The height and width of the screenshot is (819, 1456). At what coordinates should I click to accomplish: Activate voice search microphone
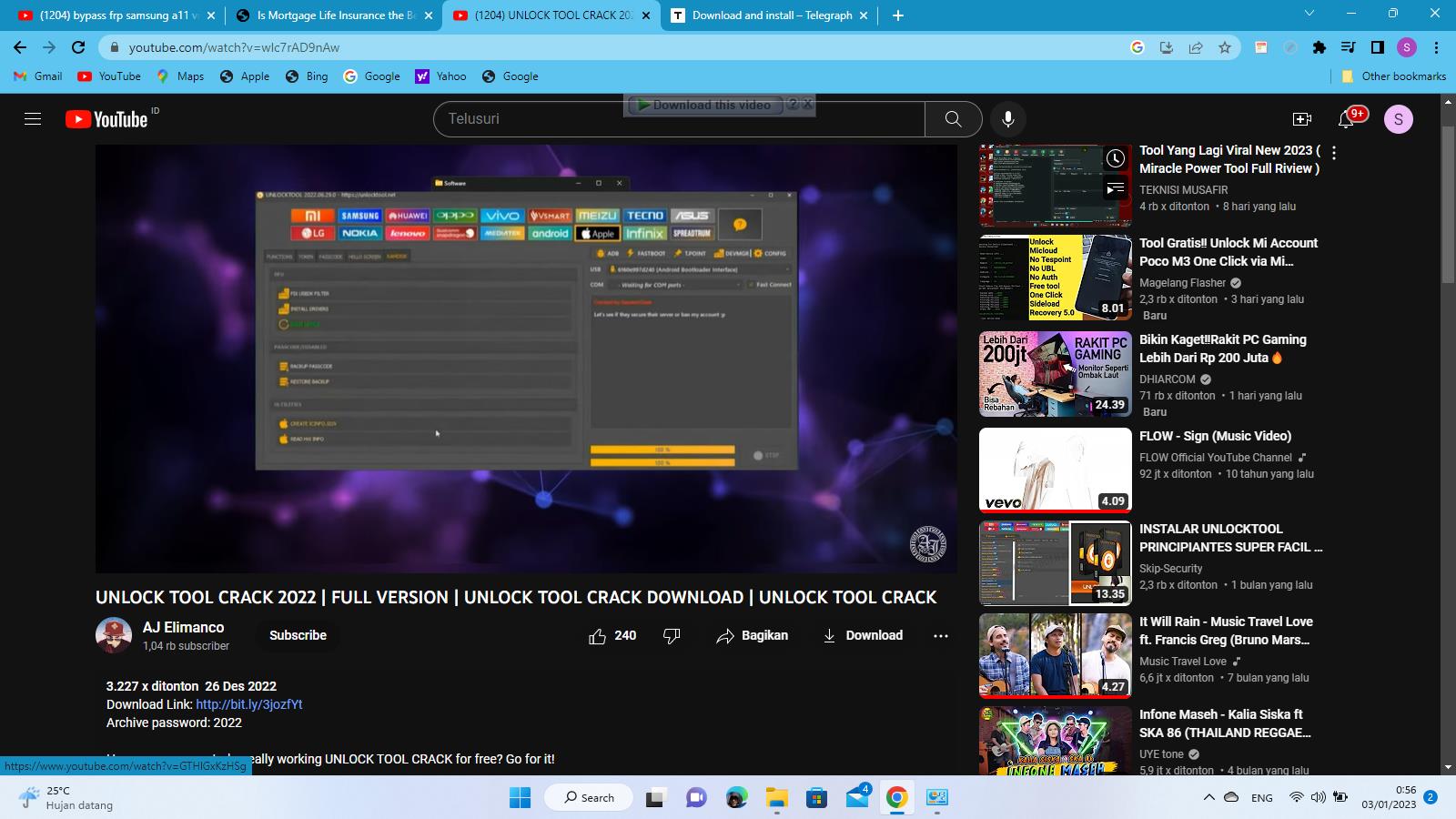point(1007,119)
